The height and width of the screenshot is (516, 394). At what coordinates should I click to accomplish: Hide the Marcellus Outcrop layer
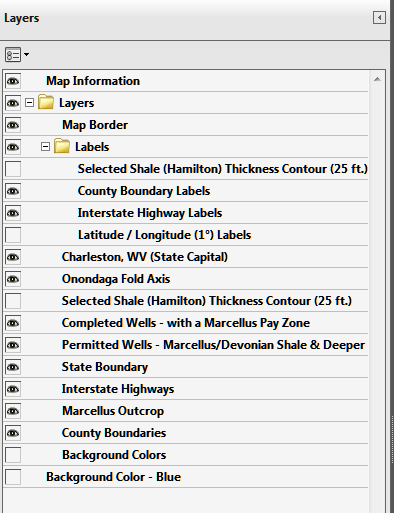click(x=13, y=411)
